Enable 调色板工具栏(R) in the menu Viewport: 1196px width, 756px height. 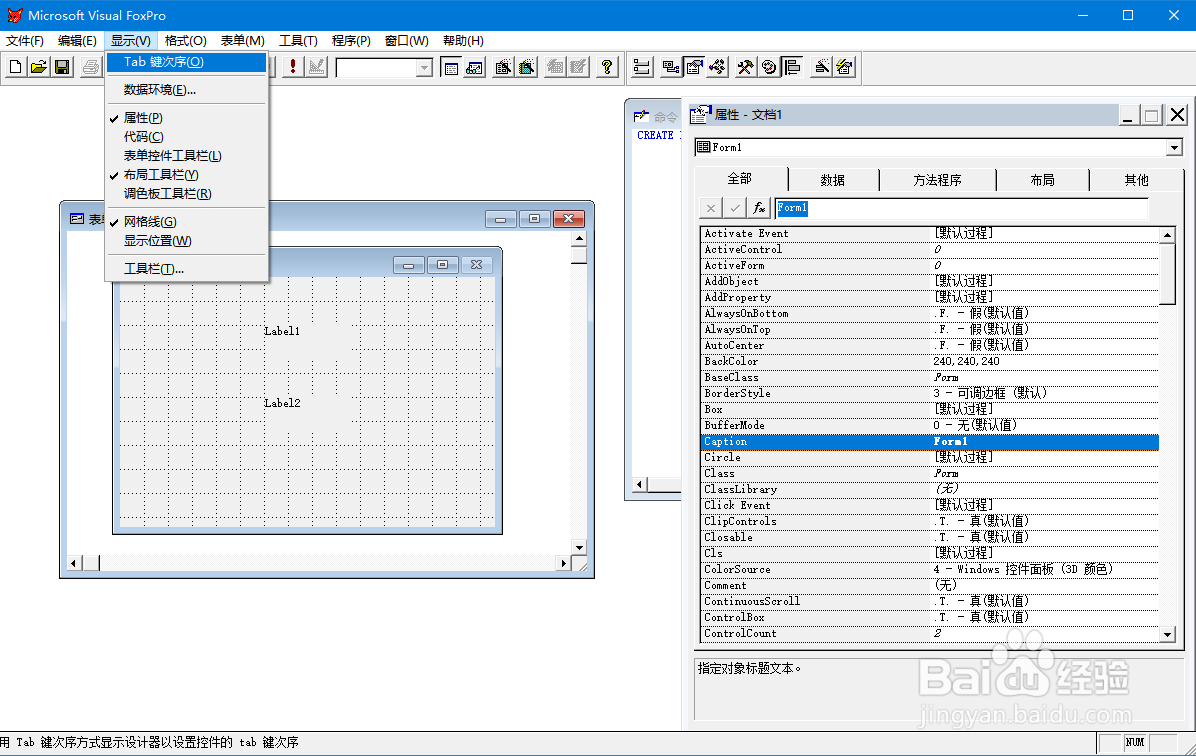(186, 194)
